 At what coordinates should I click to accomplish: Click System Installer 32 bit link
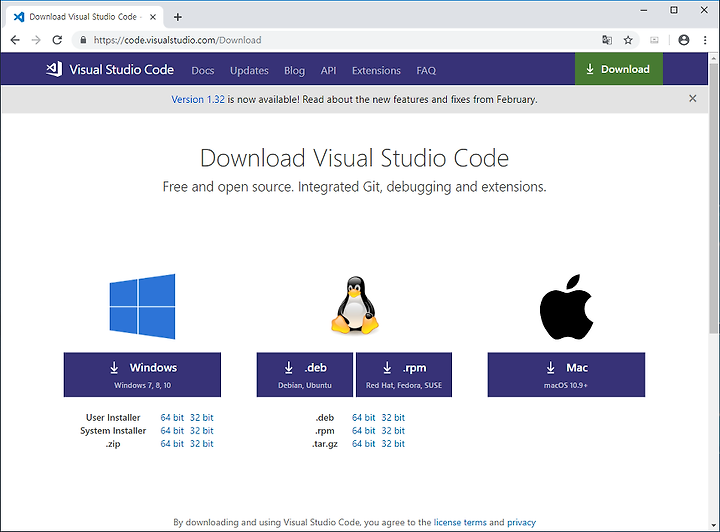pyautogui.click(x=202, y=431)
